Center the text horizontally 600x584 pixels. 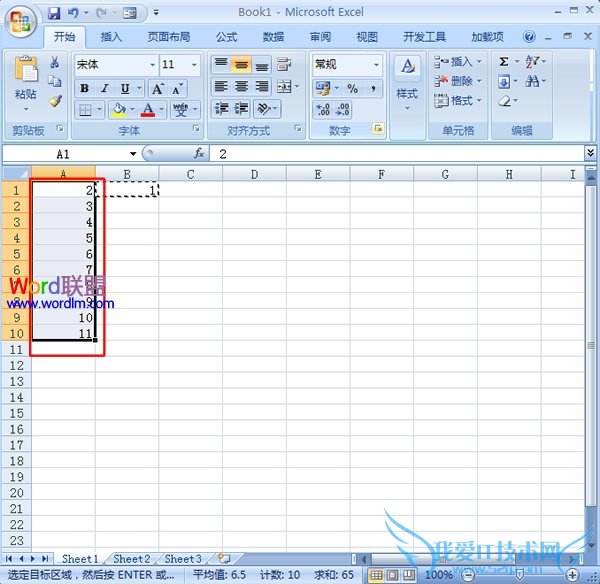point(241,86)
